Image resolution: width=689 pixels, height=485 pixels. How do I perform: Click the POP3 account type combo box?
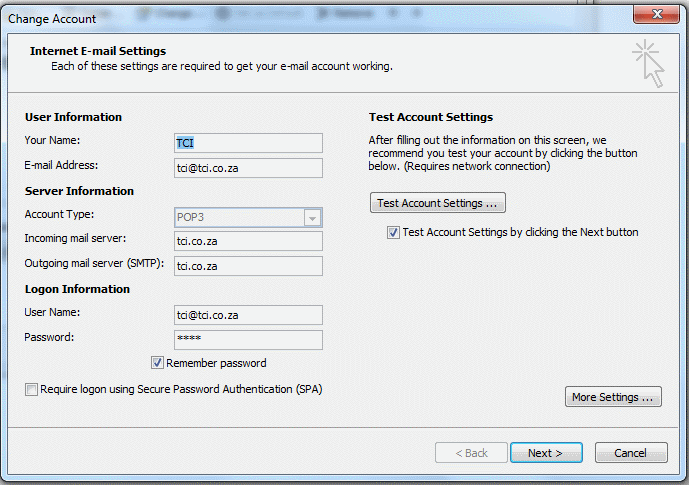pos(248,217)
